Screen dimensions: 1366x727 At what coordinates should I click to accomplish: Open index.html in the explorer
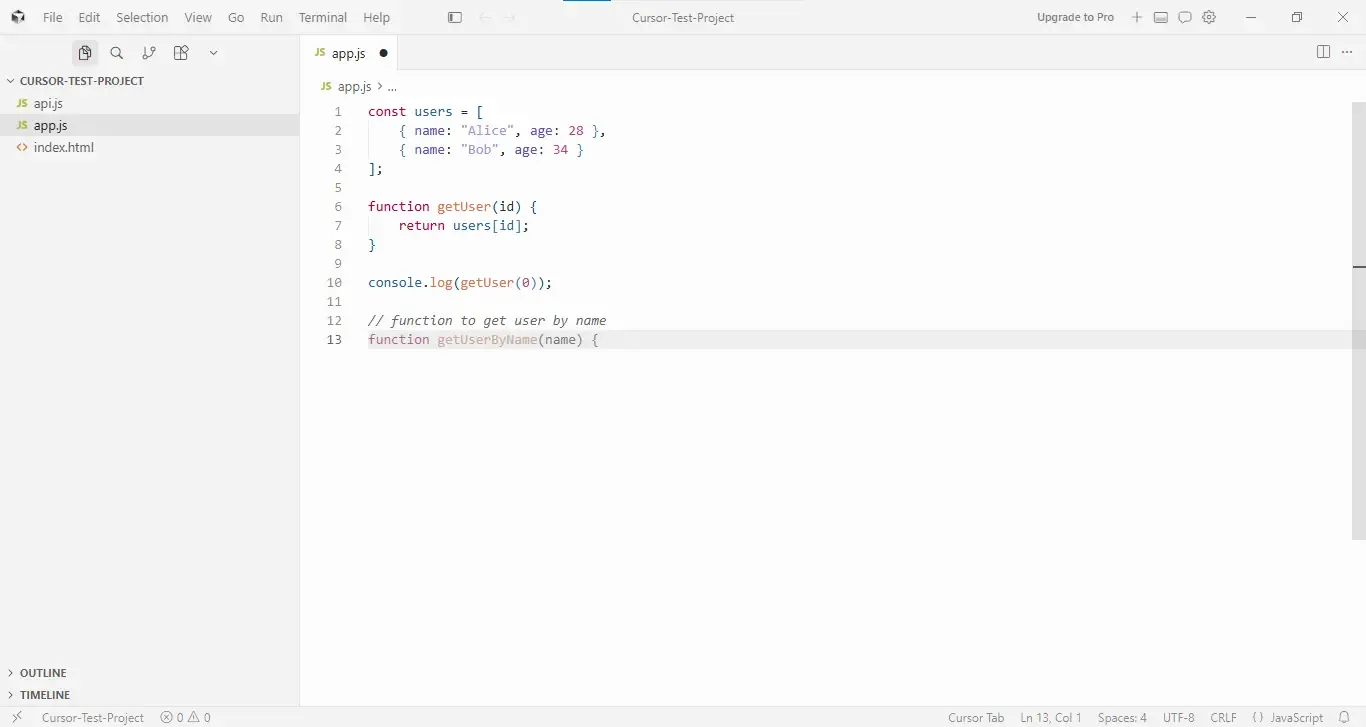pos(150,147)
